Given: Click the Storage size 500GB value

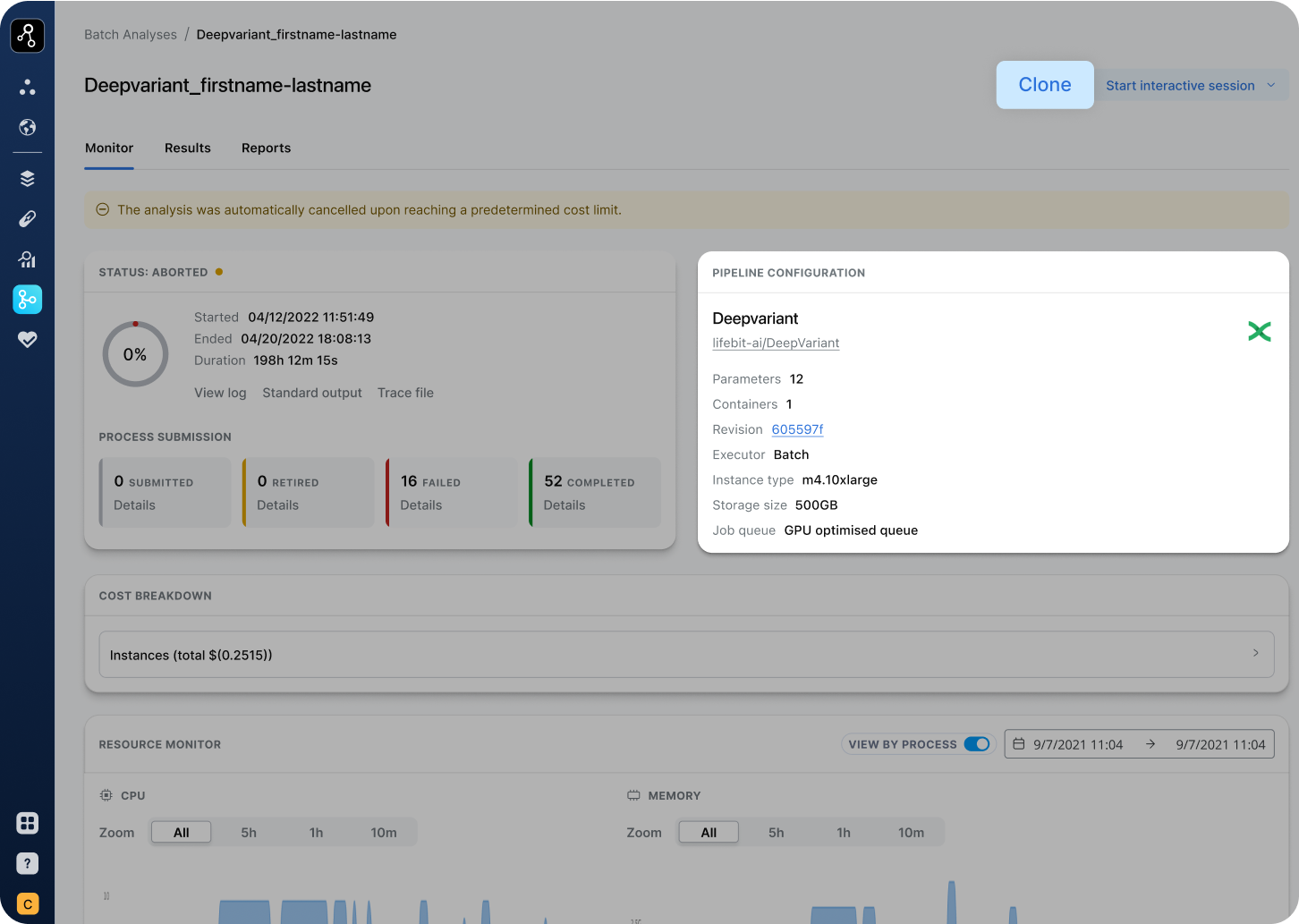Looking at the screenshot, I should click(816, 504).
